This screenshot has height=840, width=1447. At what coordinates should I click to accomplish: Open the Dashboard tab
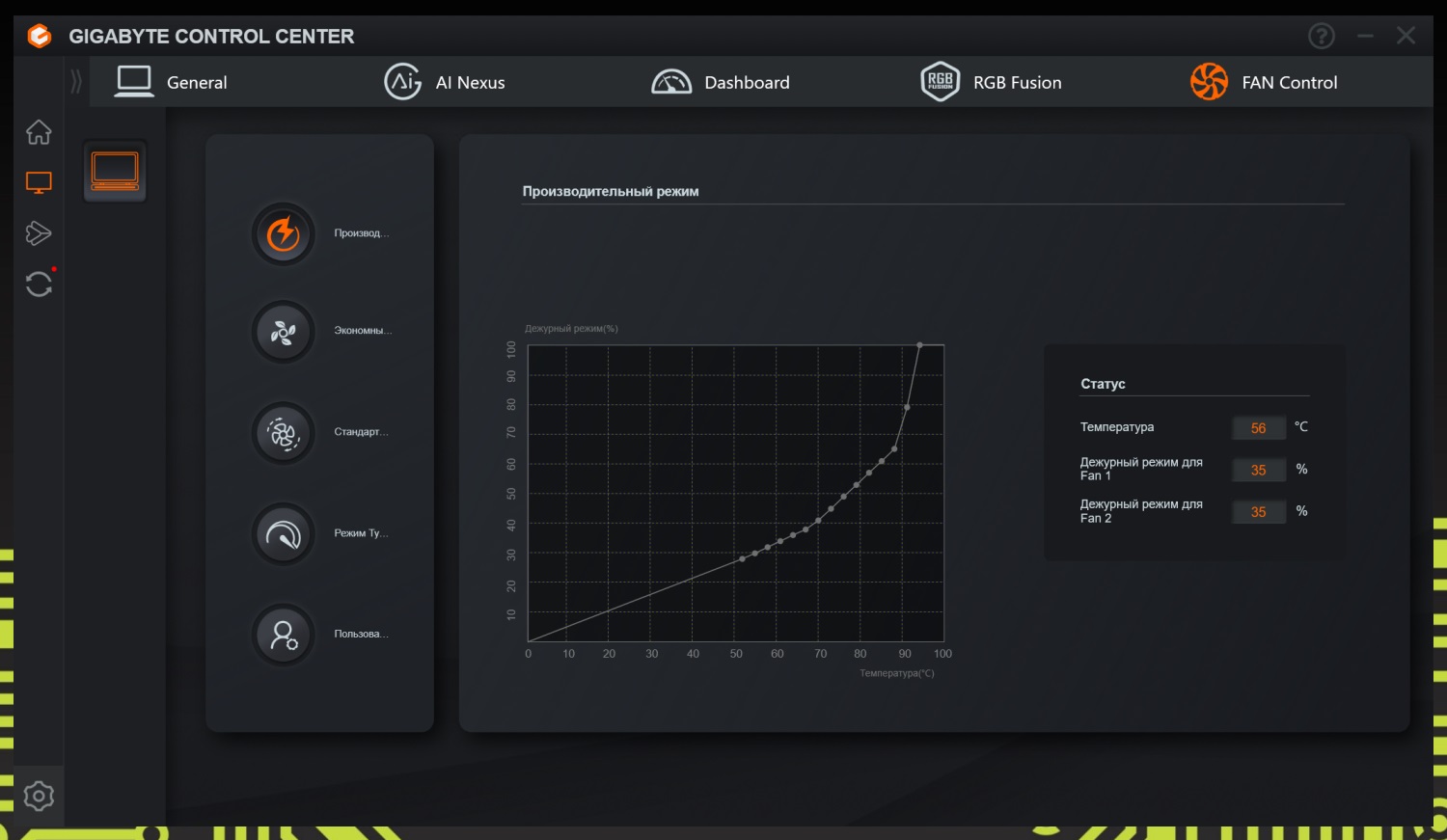click(721, 82)
